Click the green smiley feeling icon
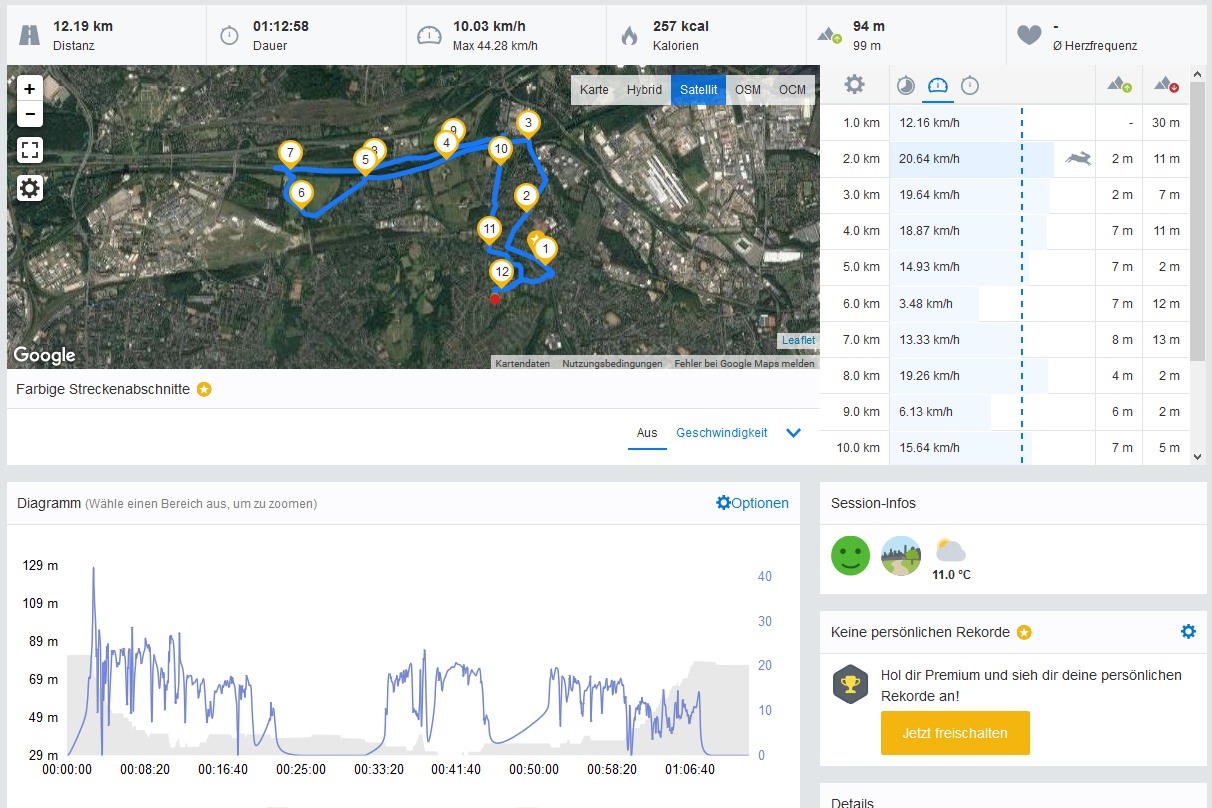The image size is (1212, 808). (x=850, y=555)
